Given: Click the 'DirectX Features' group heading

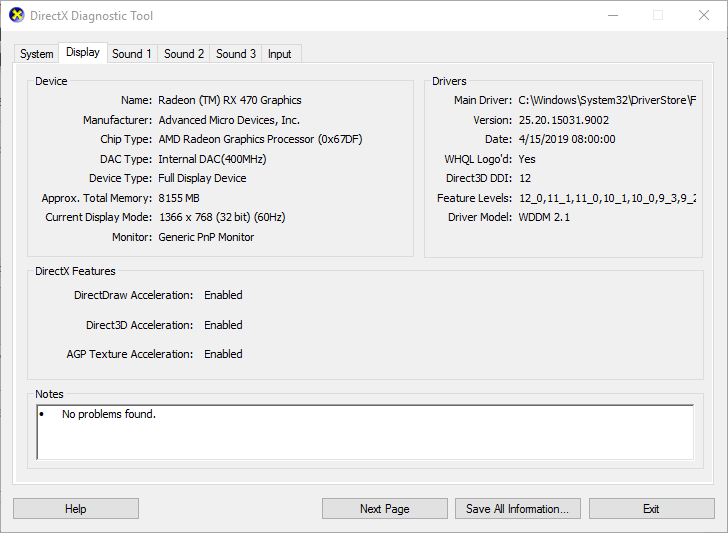Looking at the screenshot, I should tap(75, 271).
